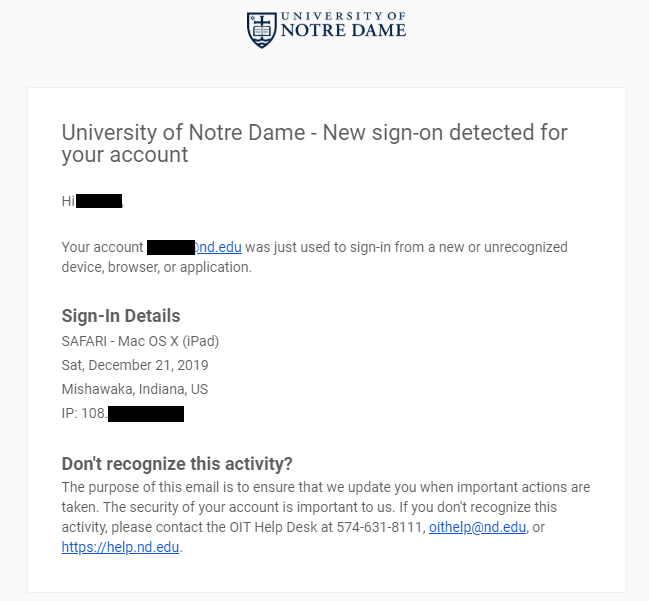Click the redacted name after Hi
649x601 pixels.
[x=99, y=201]
